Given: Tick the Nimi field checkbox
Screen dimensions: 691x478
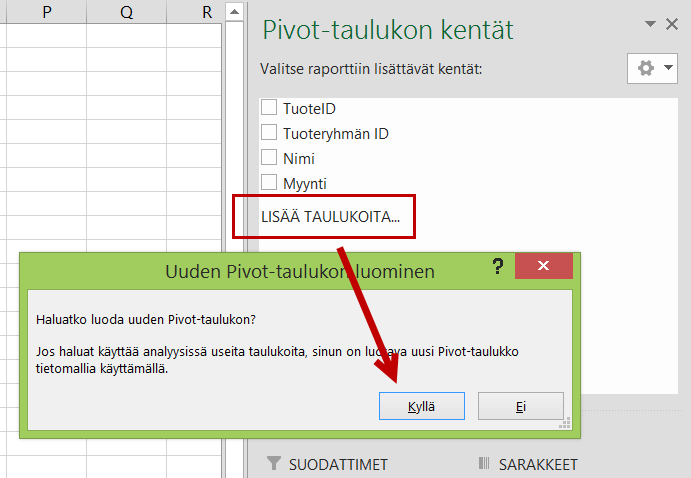Looking at the screenshot, I should point(269,157).
